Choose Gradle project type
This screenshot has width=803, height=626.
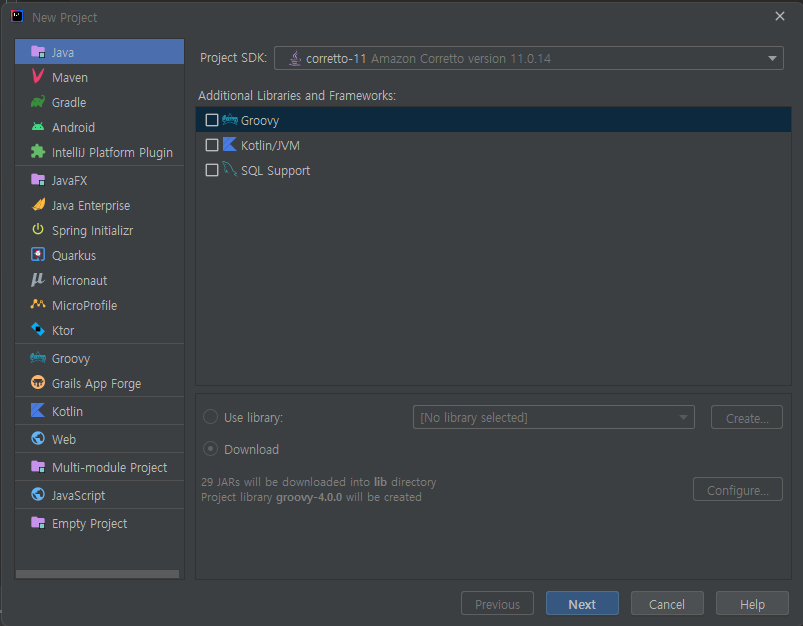tap(99, 102)
